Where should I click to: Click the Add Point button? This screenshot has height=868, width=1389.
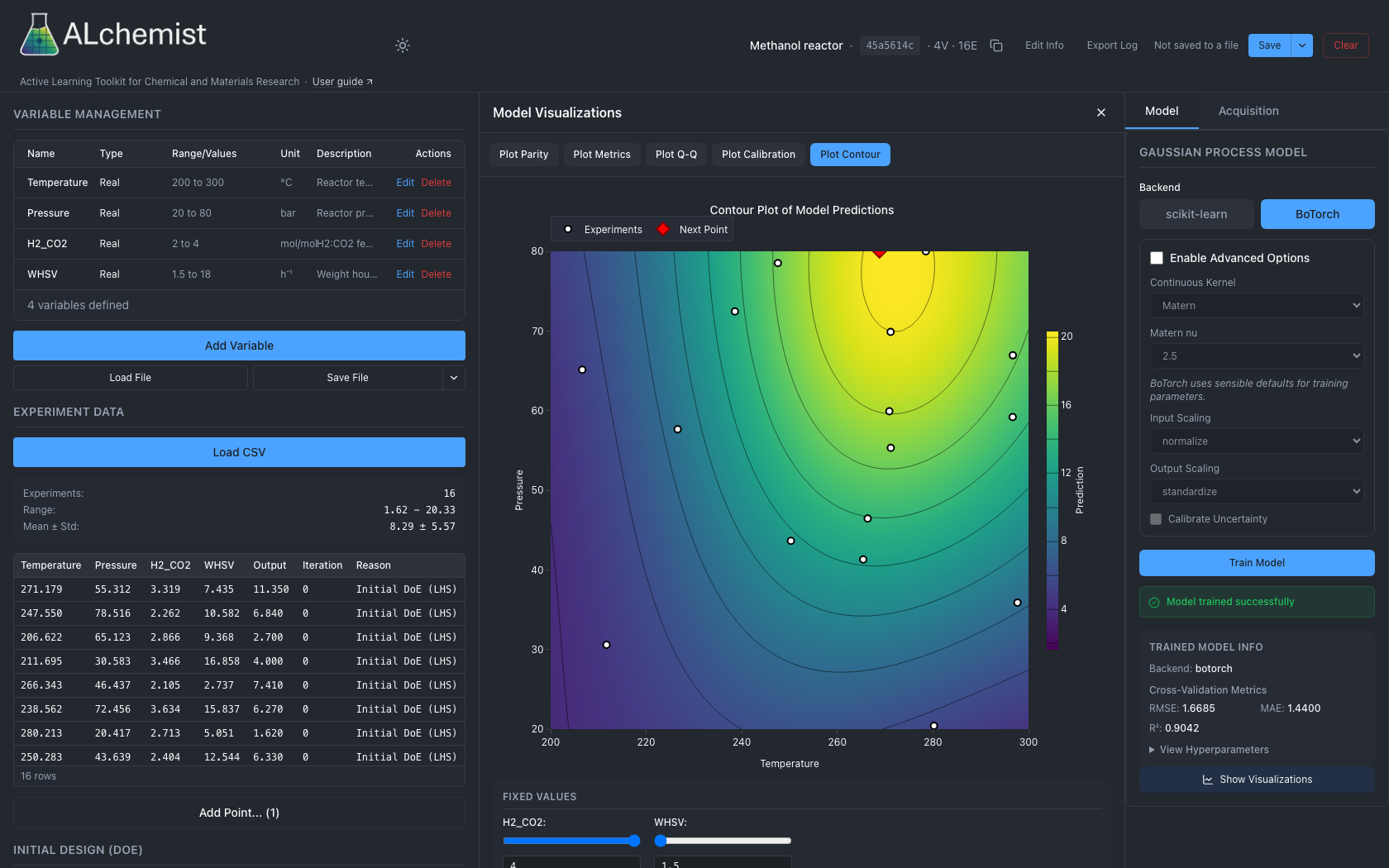tap(239, 813)
